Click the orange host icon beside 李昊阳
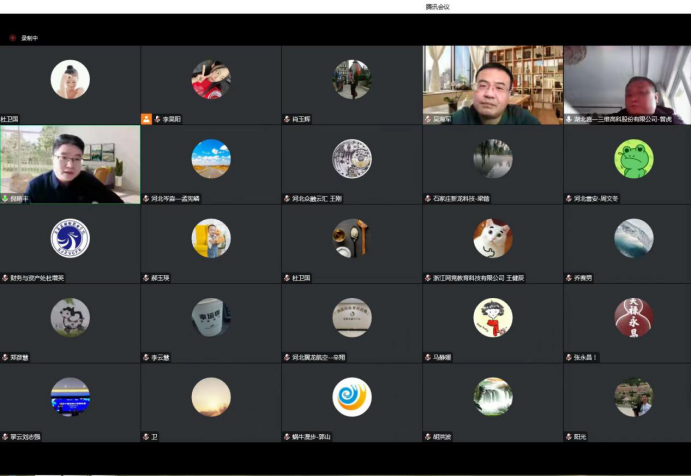Viewport: 692px width, 476px height. 146,118
